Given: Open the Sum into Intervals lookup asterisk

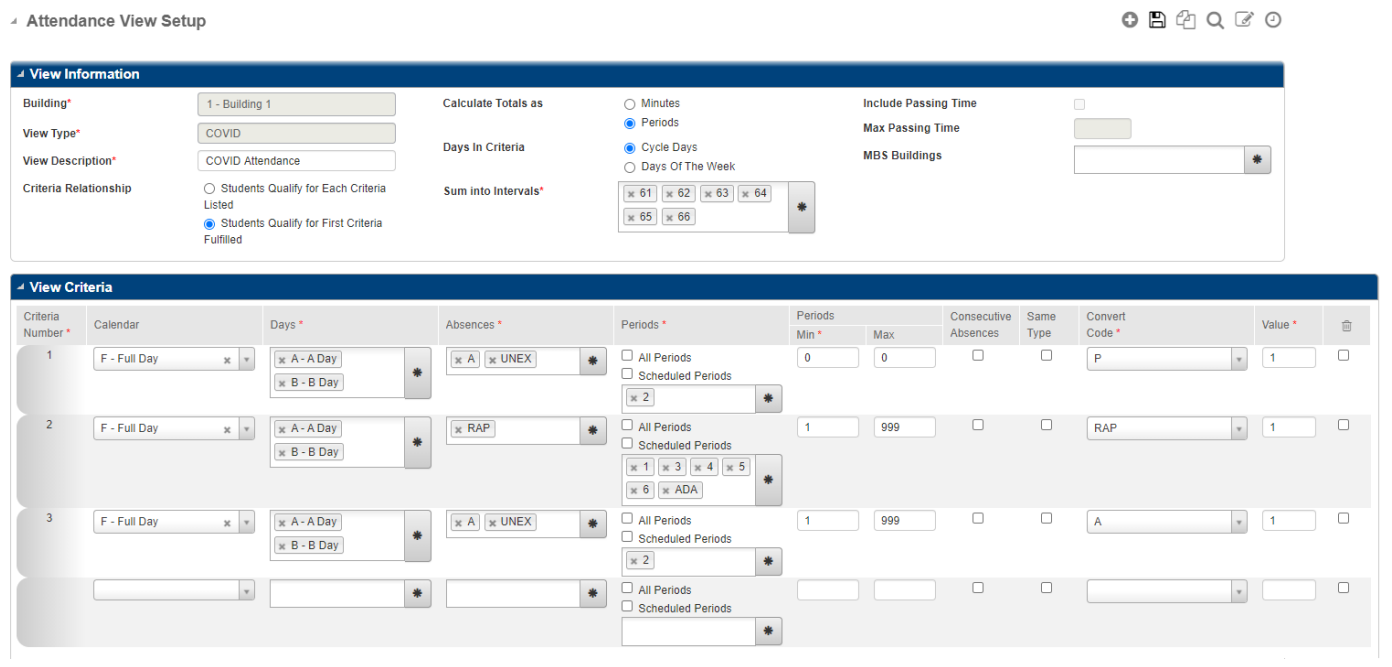Looking at the screenshot, I should [801, 206].
